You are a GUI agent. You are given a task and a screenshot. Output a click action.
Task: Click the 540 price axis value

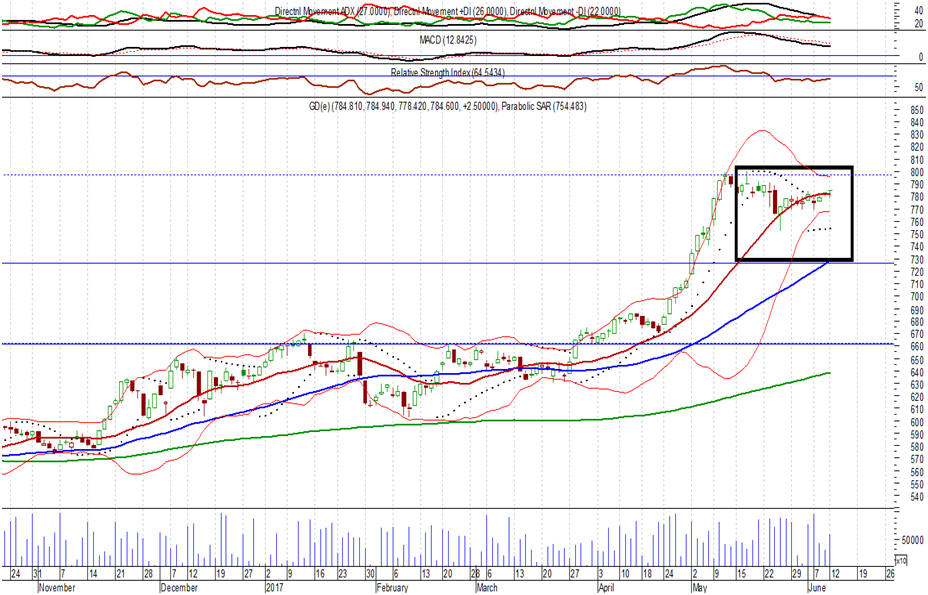click(917, 497)
